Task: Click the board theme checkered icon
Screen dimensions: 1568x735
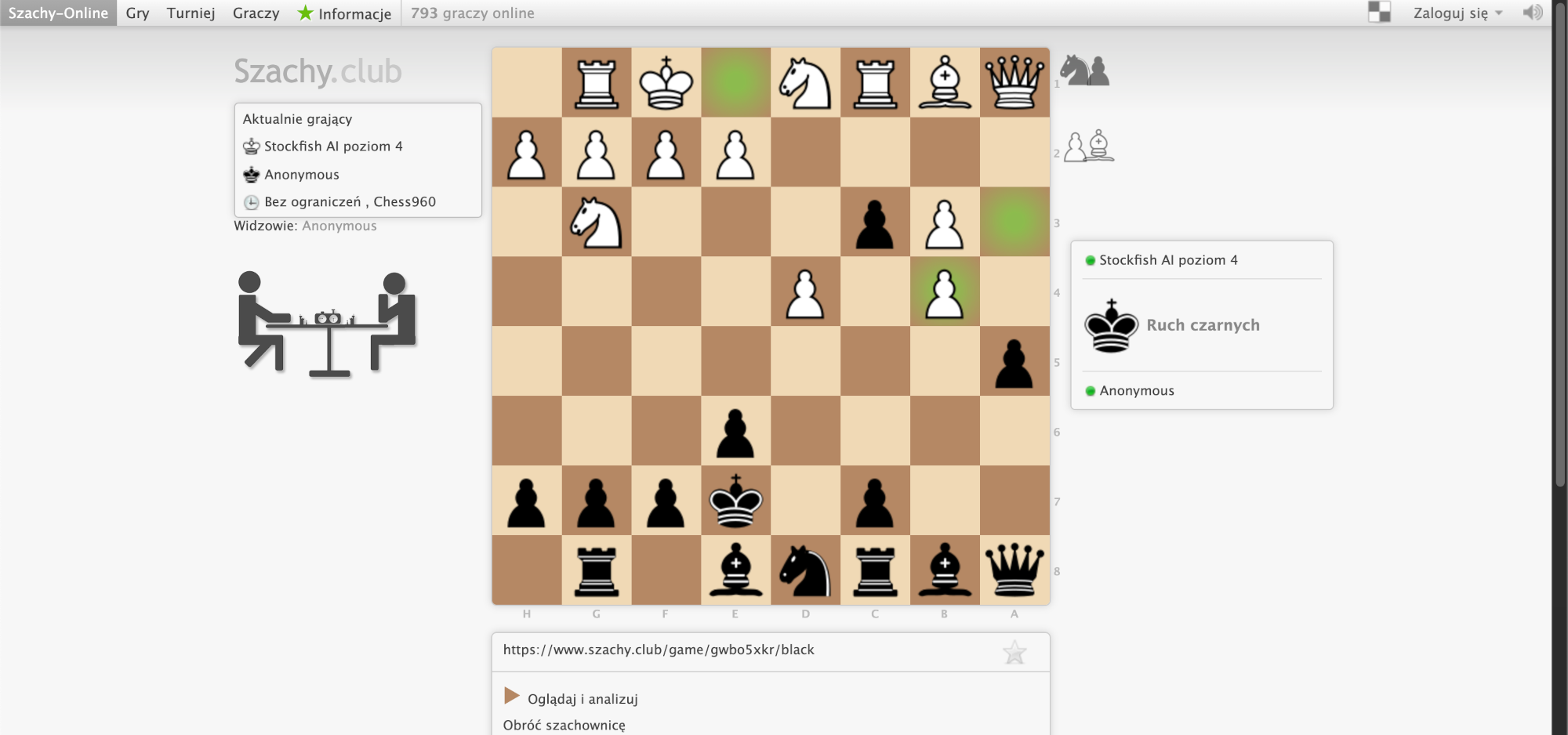Action: (1379, 13)
